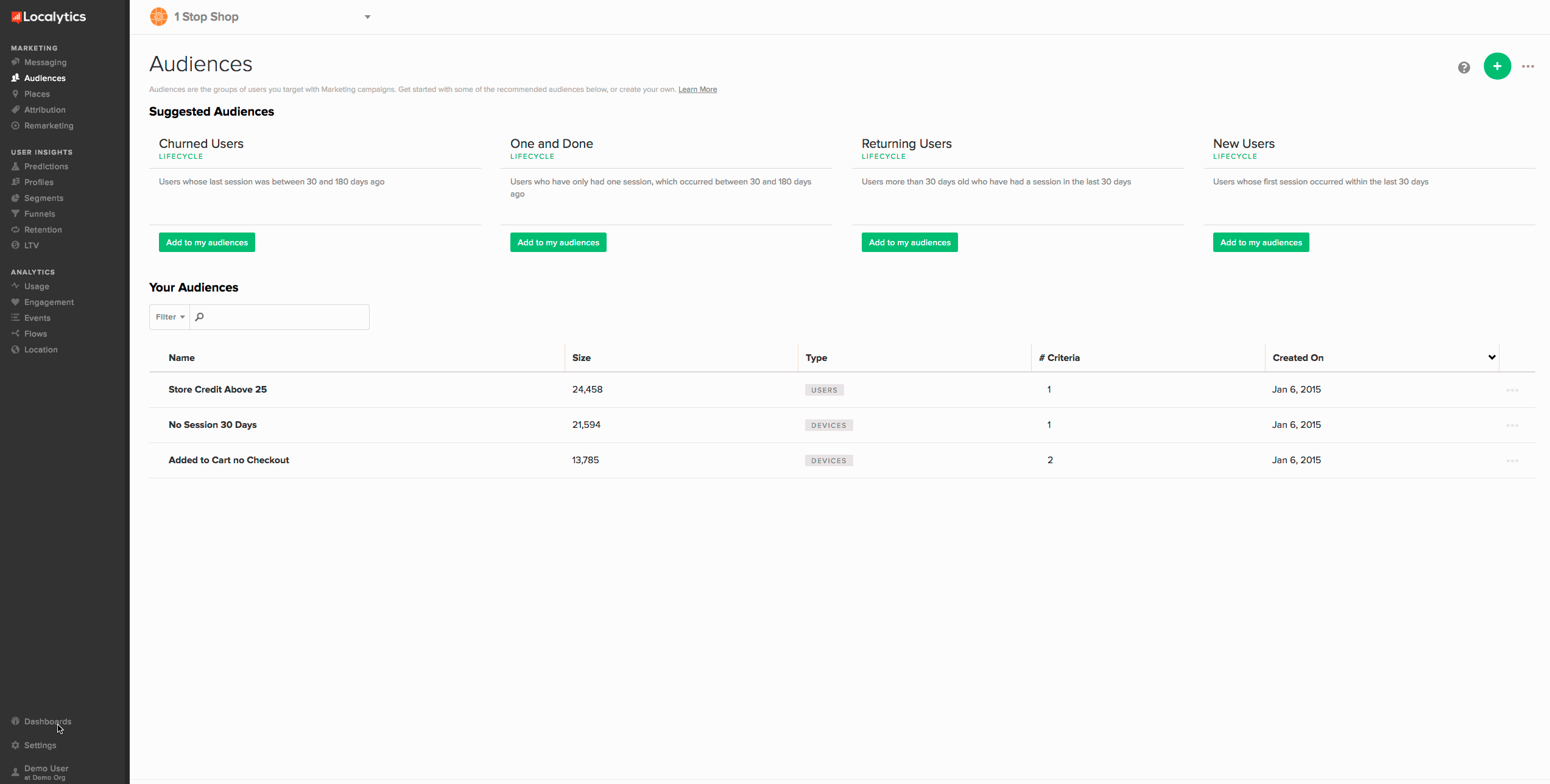Image resolution: width=1550 pixels, height=784 pixels.
Task: Toggle Created On sort order arrow
Action: pyautogui.click(x=1492, y=357)
